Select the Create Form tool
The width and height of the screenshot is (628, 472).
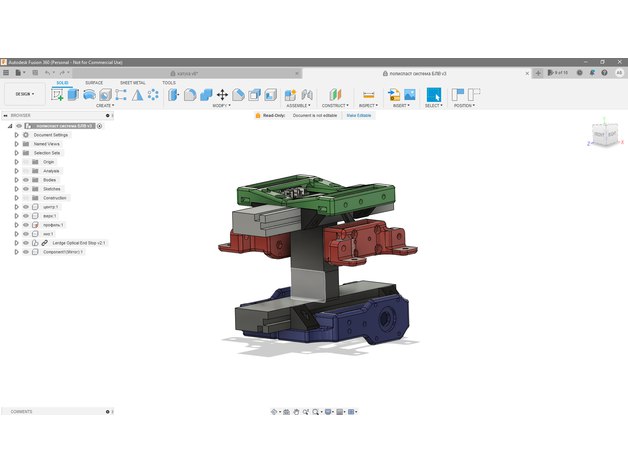[89, 95]
